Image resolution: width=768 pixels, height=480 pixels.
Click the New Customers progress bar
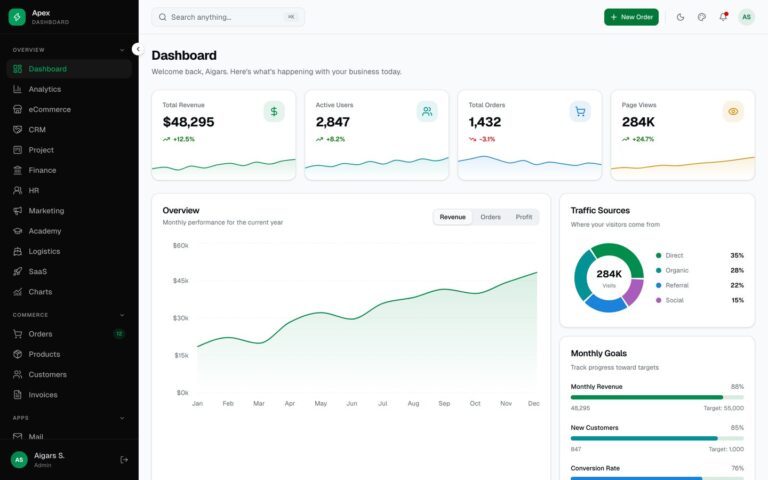point(657,438)
